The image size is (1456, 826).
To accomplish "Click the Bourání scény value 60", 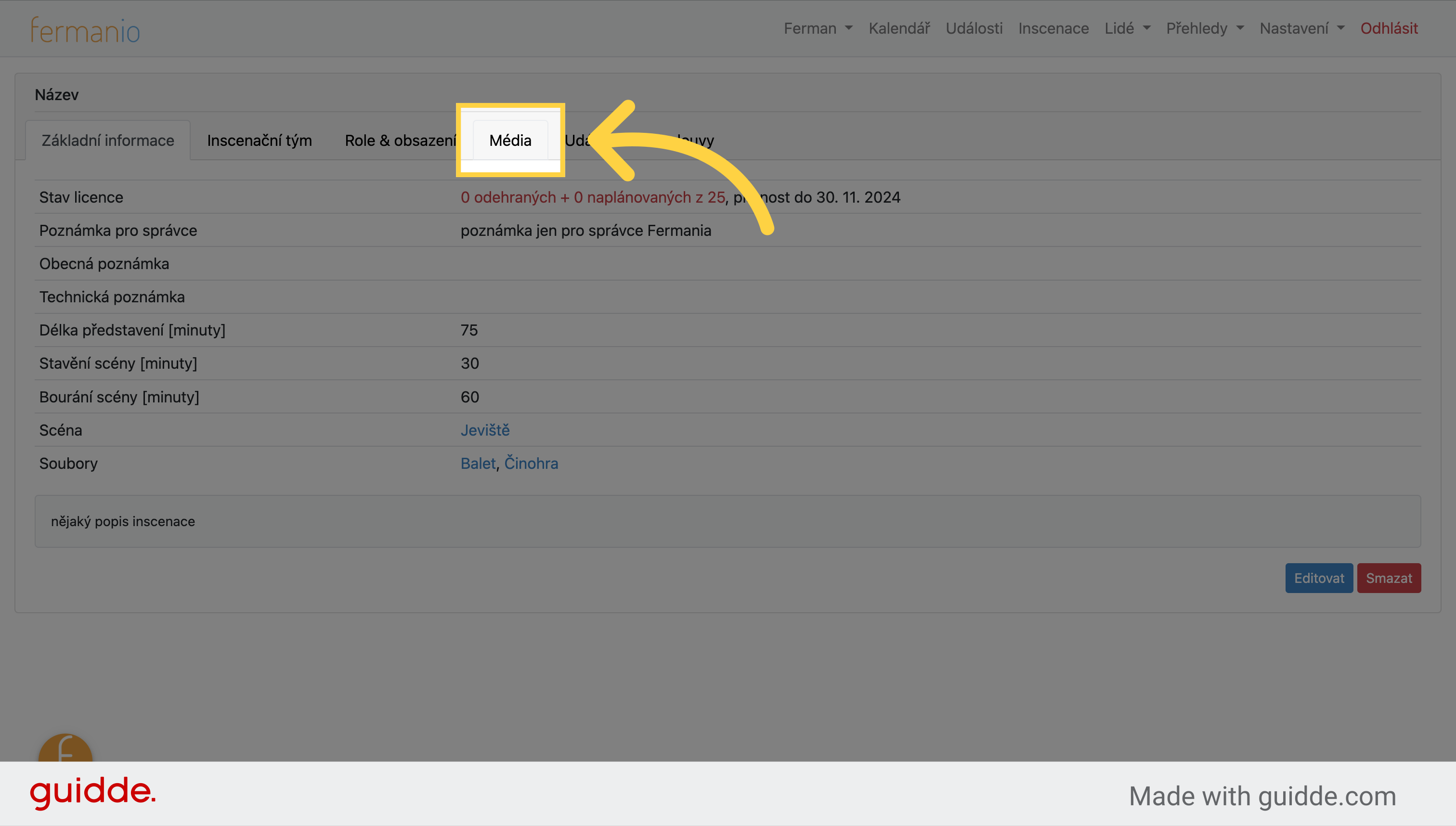I will (469, 397).
